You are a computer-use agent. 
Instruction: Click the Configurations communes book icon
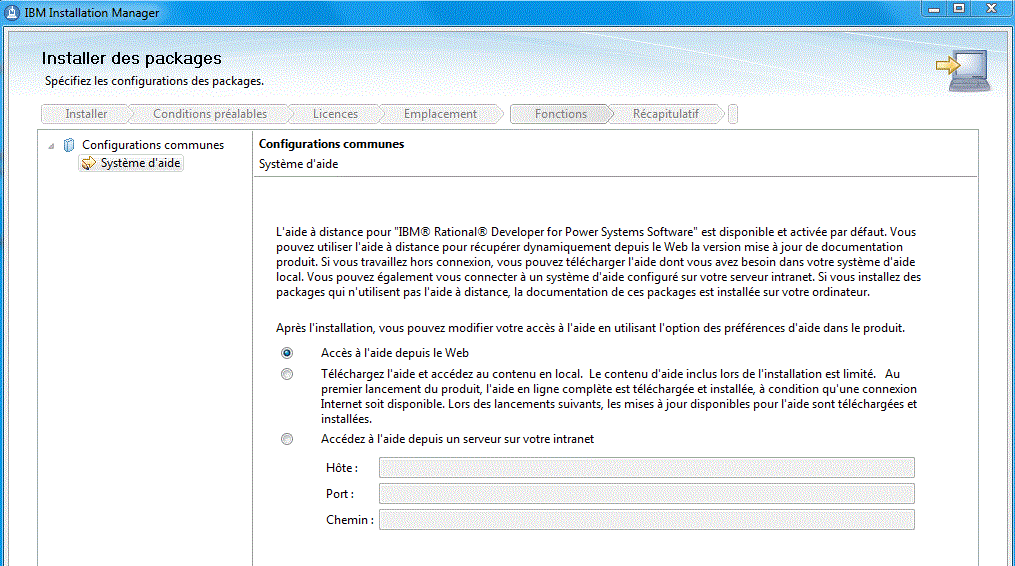69,145
